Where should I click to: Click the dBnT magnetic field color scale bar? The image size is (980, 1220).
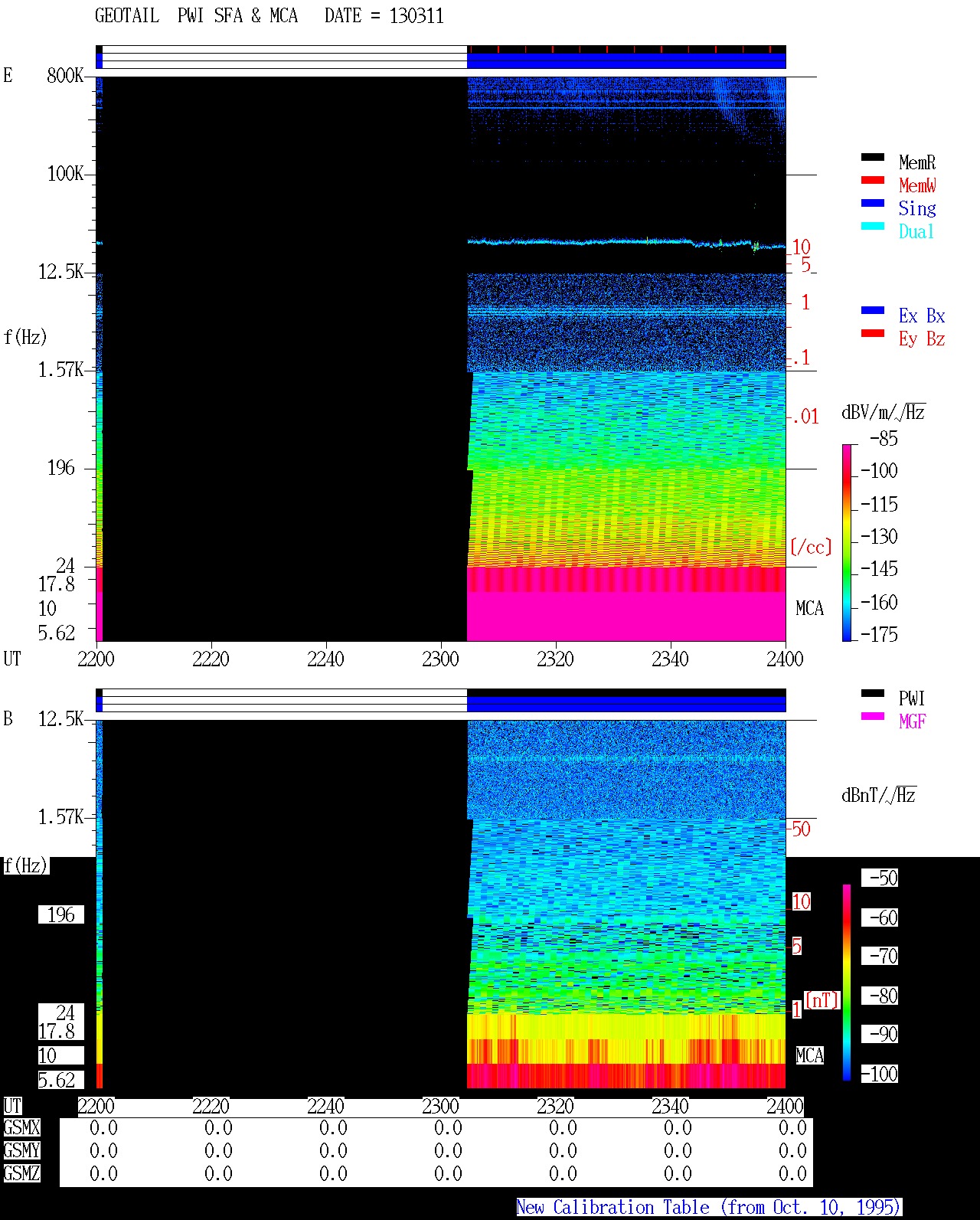tap(847, 983)
